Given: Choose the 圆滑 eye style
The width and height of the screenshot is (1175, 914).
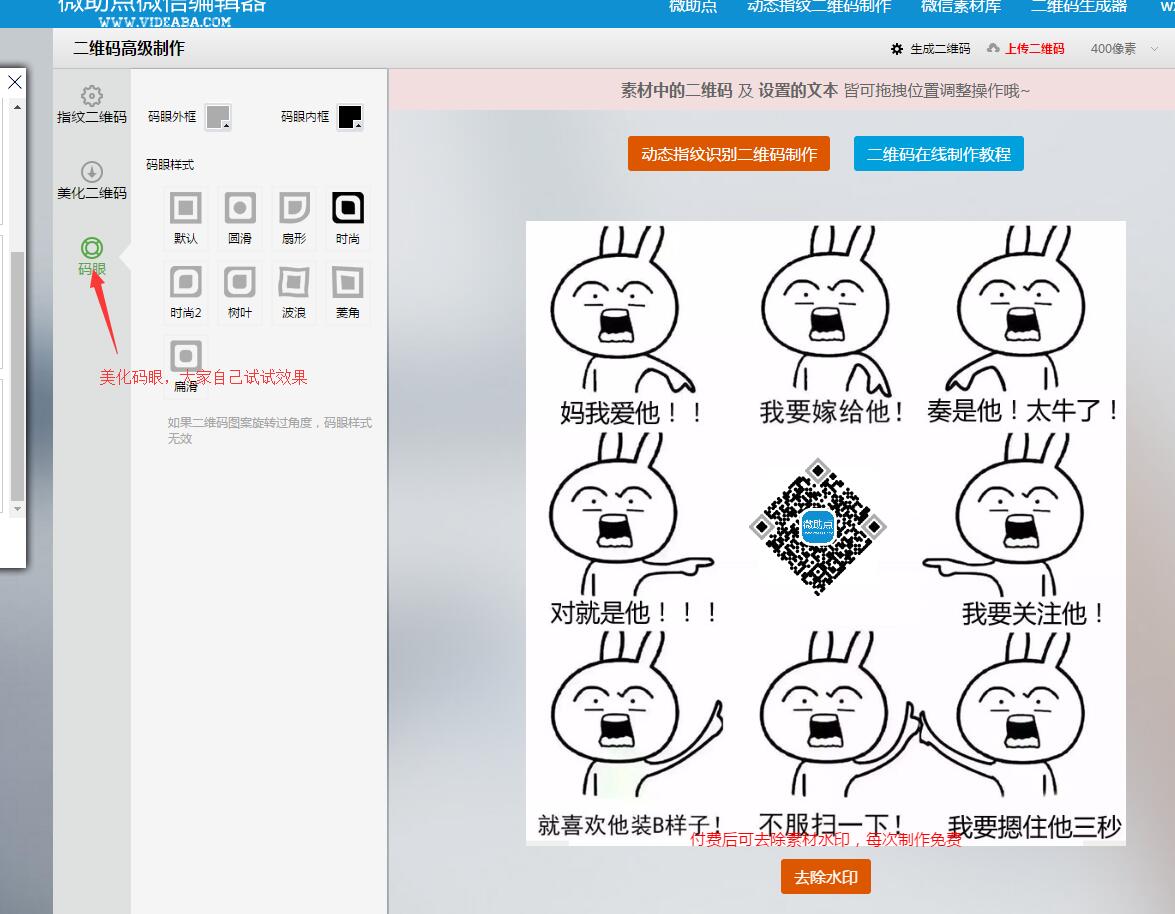Looking at the screenshot, I should coord(240,217).
